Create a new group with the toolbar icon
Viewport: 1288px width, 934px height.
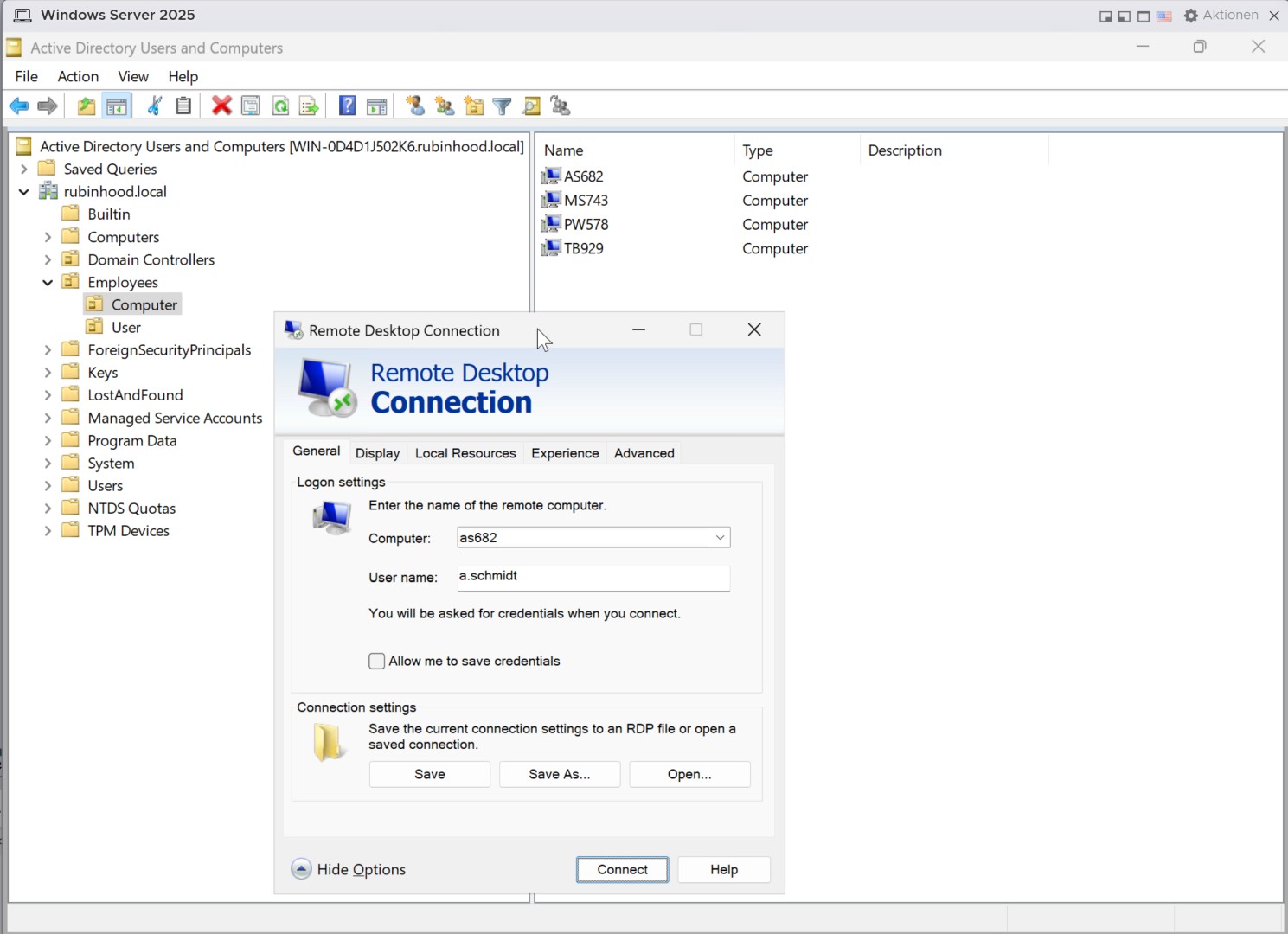coord(445,106)
